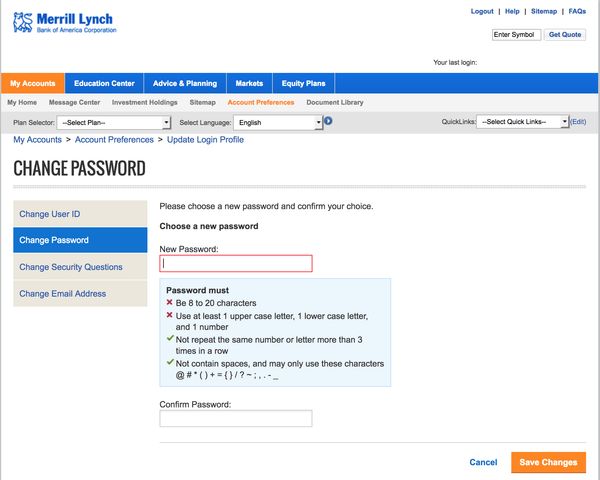Open the Plan Selector dropdown
Screen dimensions: 600x480
[x=115, y=122]
